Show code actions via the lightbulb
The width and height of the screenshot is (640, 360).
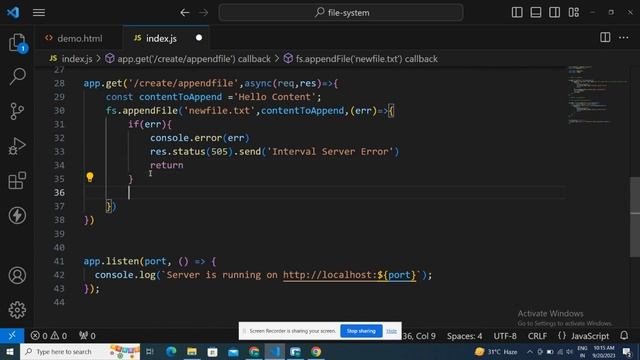coord(90,177)
